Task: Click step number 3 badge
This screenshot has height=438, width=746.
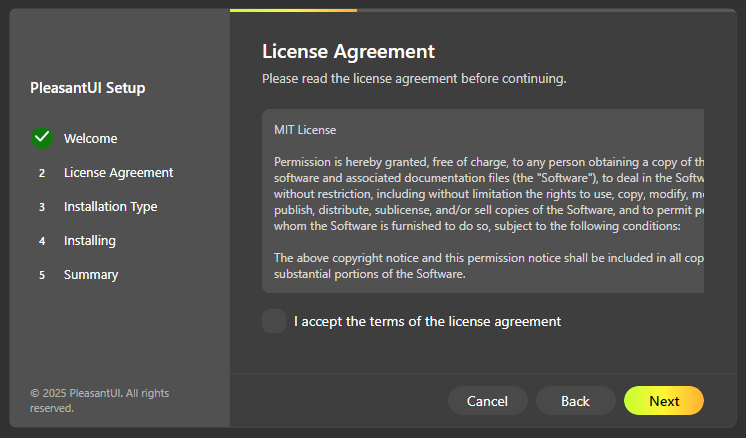Action: pos(42,207)
